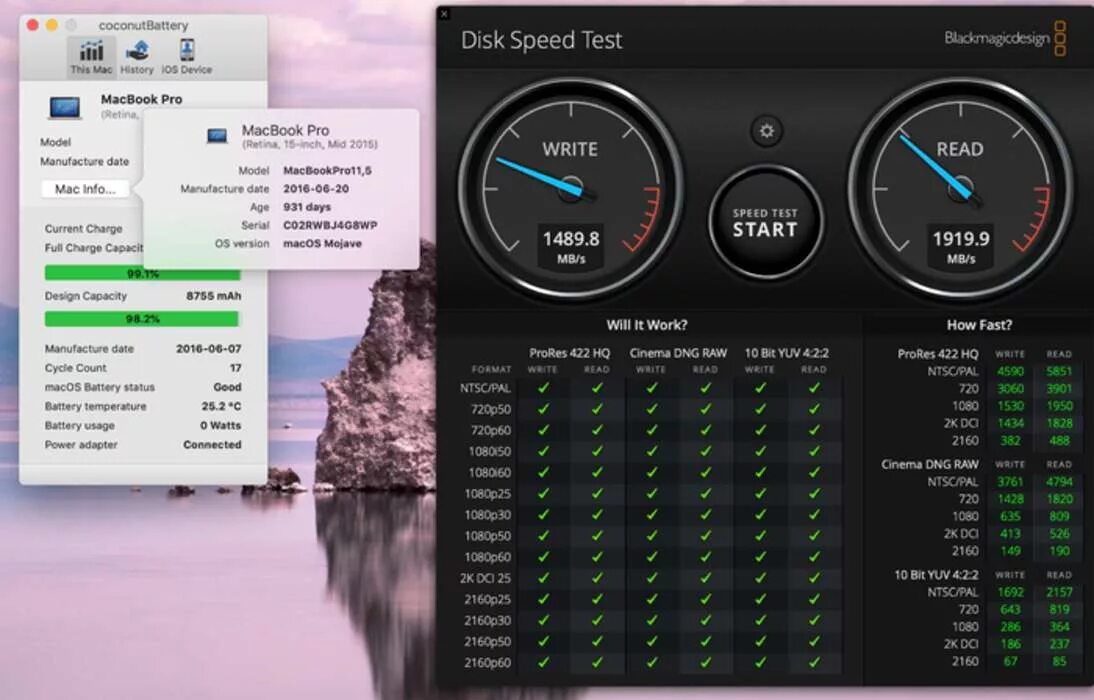Select power adapter Connected value

click(212, 445)
